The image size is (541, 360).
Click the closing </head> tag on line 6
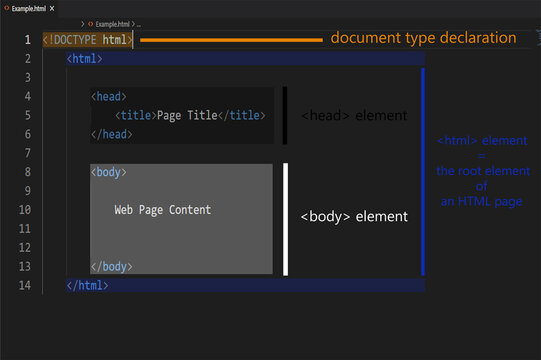click(x=112, y=134)
